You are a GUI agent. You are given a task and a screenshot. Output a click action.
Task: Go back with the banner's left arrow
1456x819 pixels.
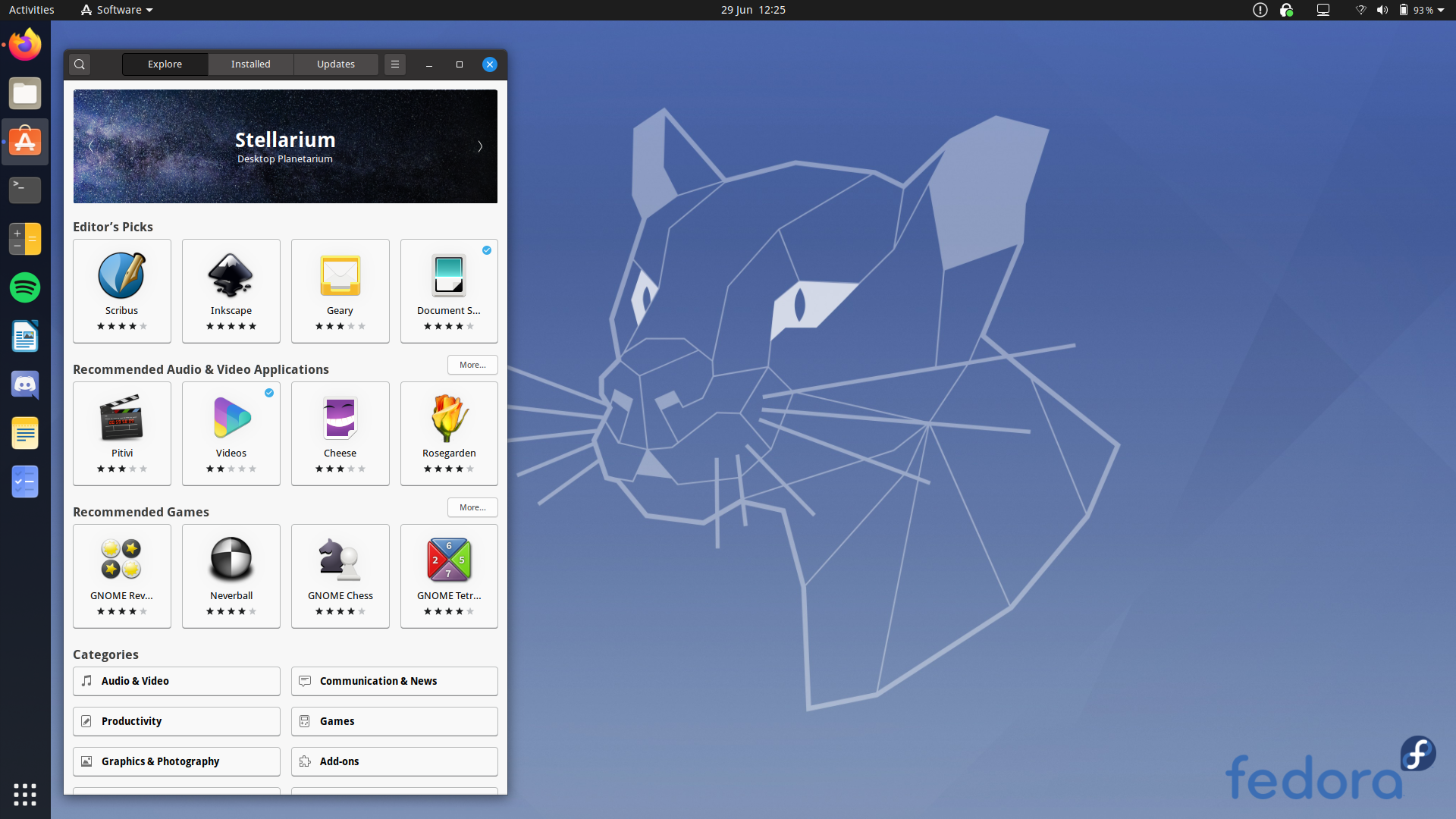tap(90, 146)
